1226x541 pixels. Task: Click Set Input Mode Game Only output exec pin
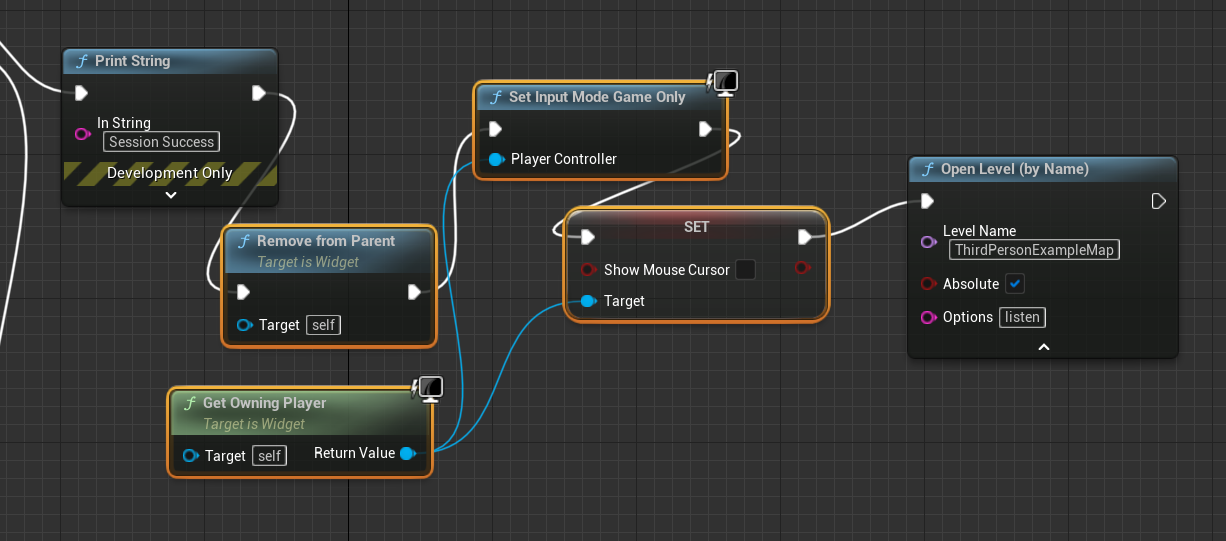point(706,129)
